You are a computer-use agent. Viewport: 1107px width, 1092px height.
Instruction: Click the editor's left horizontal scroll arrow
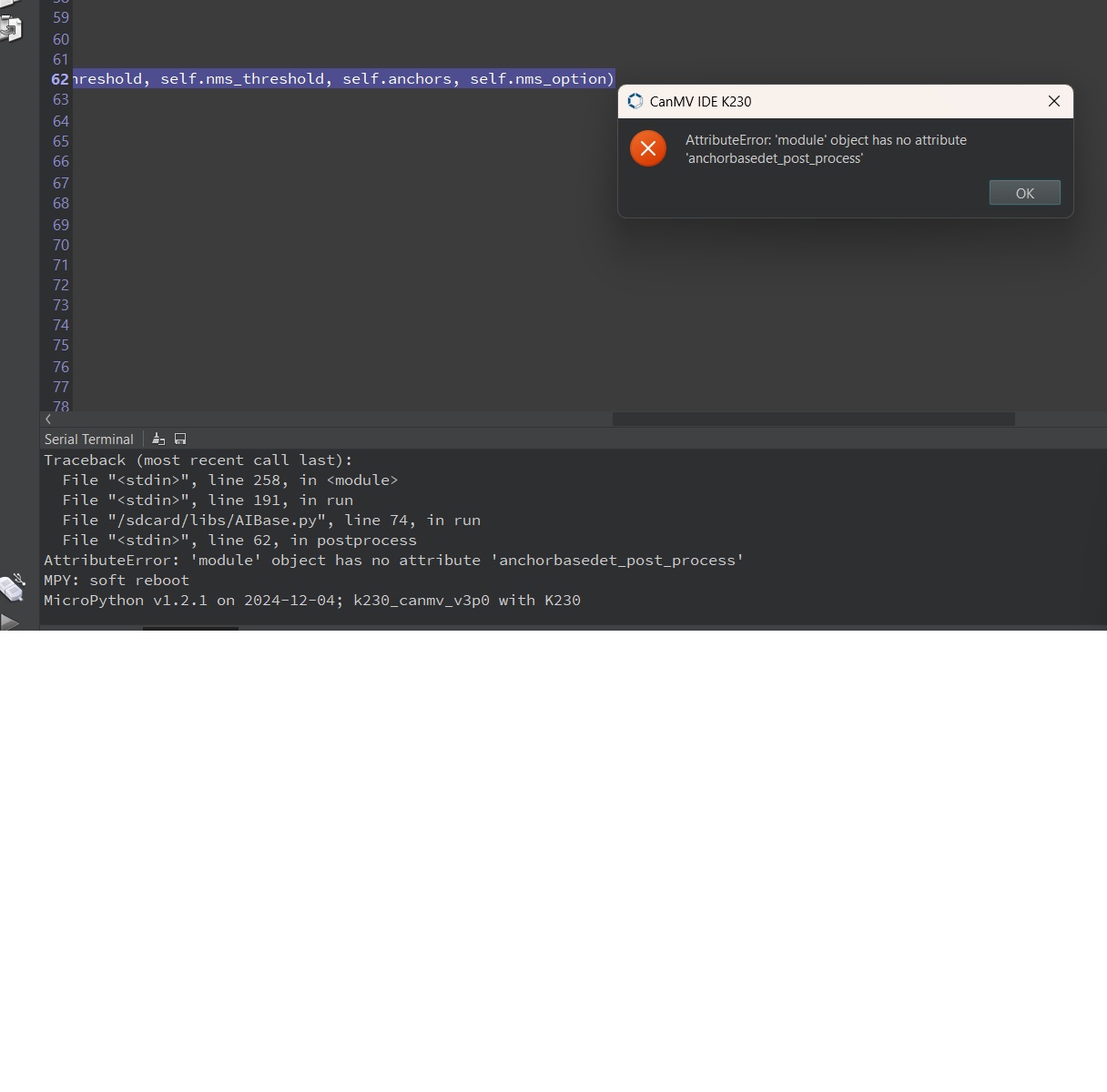48,420
